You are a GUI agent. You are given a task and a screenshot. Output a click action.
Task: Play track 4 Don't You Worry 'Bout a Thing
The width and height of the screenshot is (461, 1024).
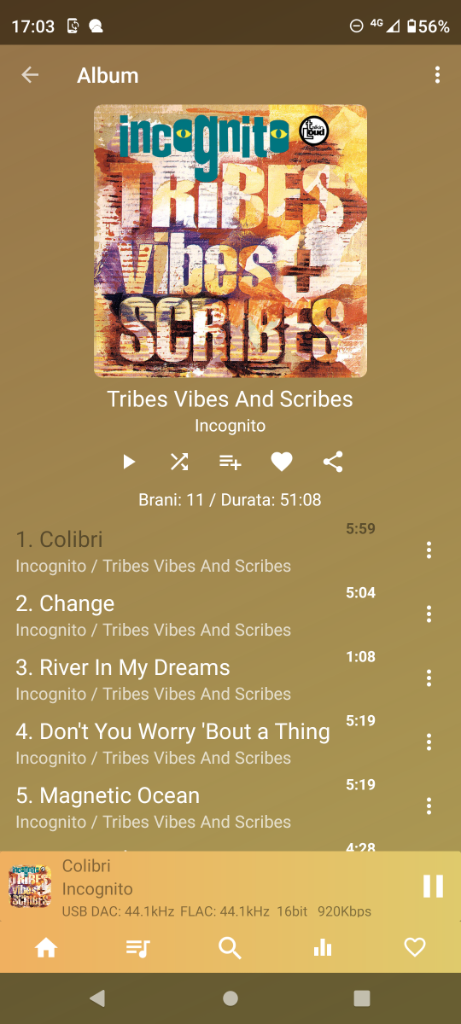click(196, 743)
